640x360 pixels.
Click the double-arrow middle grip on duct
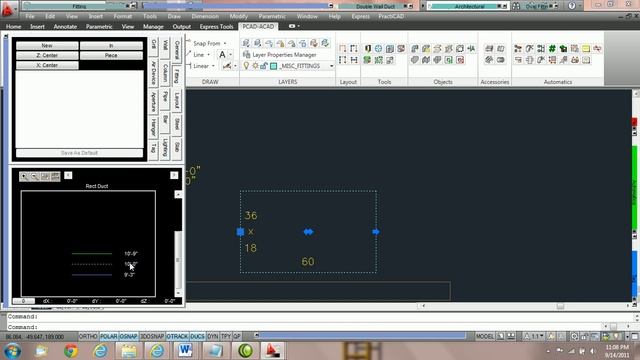coord(308,232)
